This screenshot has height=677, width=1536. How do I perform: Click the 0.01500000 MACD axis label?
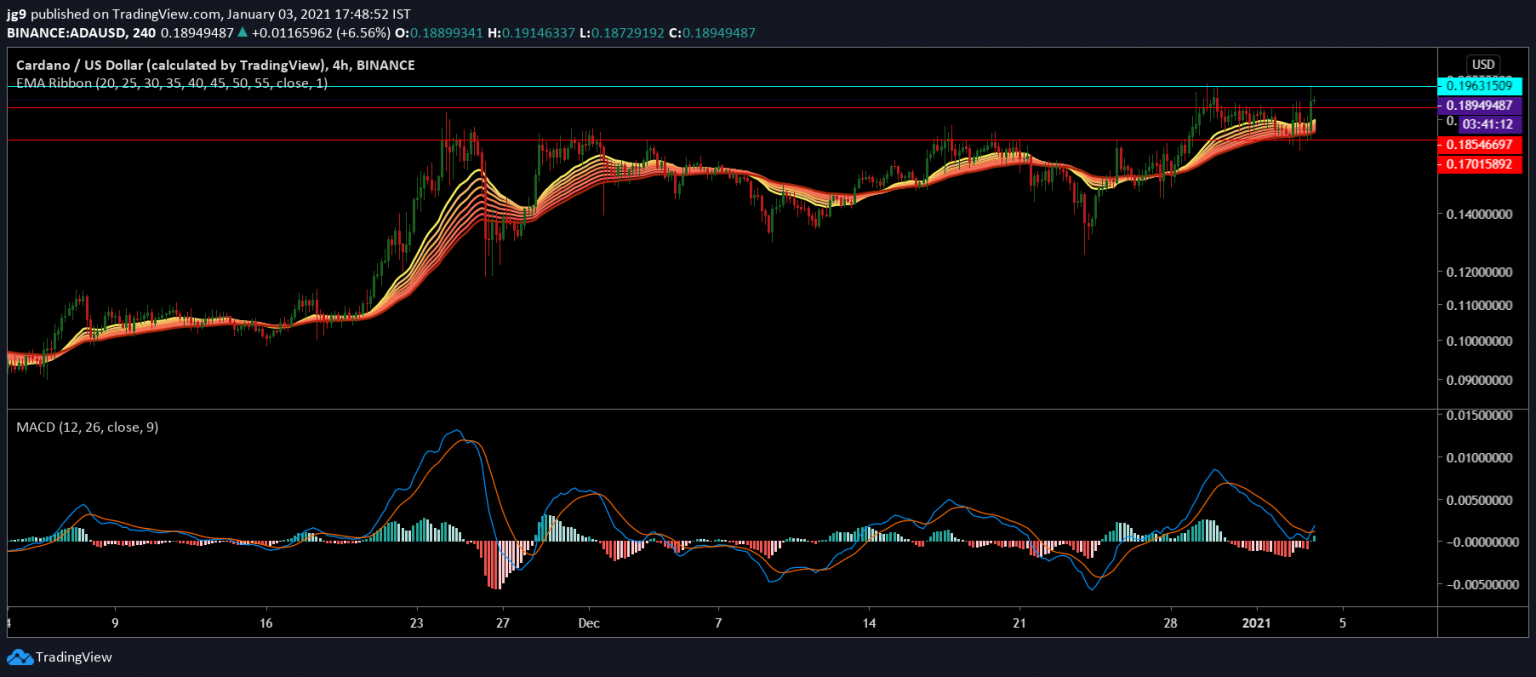[1479, 415]
